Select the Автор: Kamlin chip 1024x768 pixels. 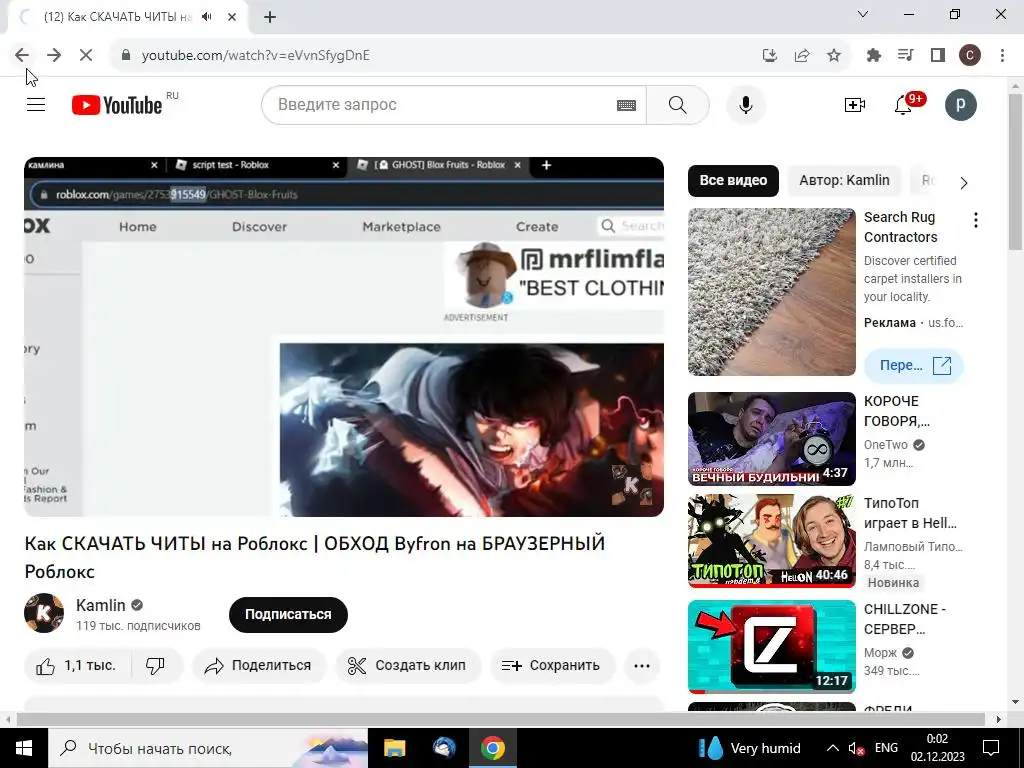[x=844, y=180]
